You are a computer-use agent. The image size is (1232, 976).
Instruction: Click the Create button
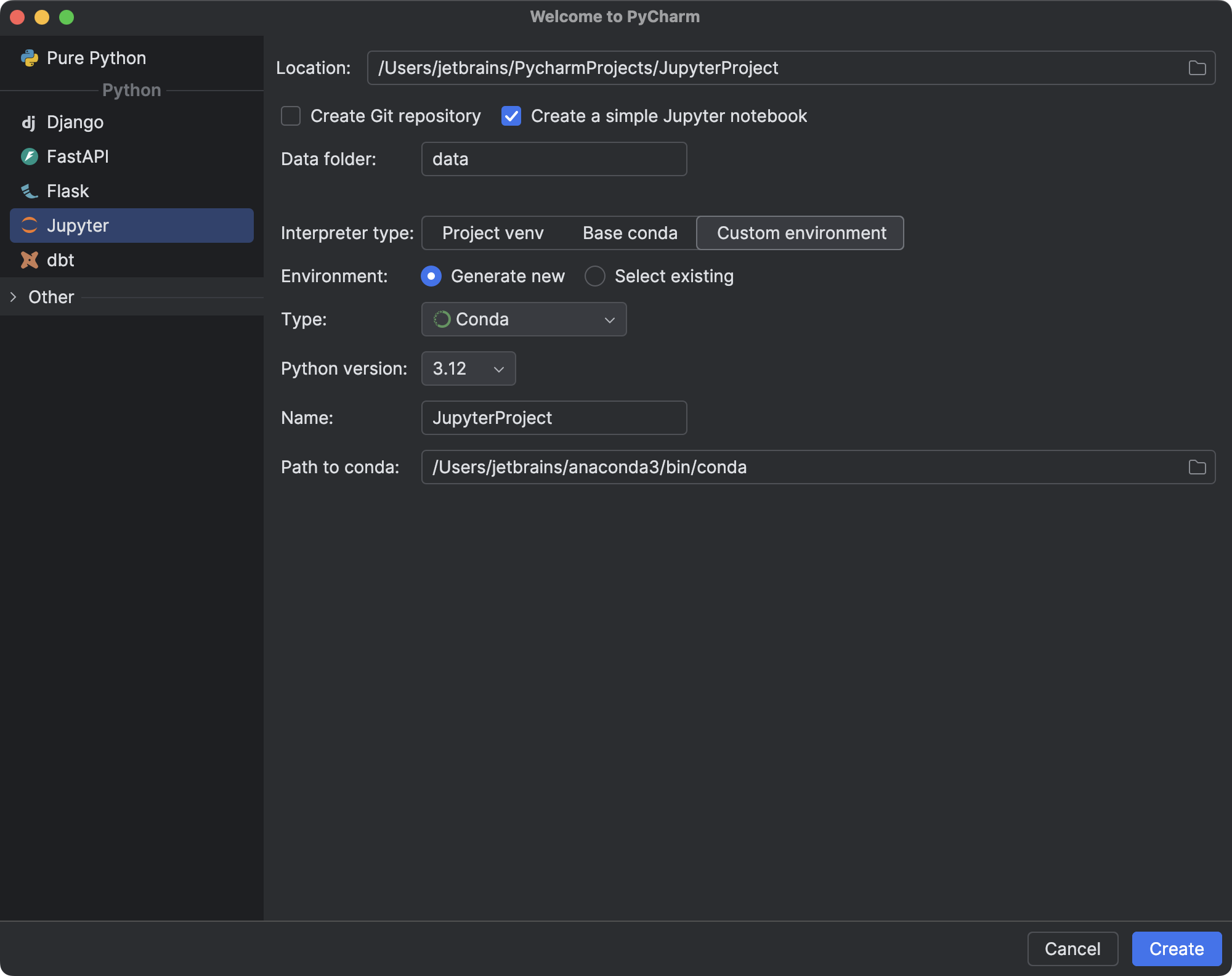pyautogui.click(x=1176, y=949)
